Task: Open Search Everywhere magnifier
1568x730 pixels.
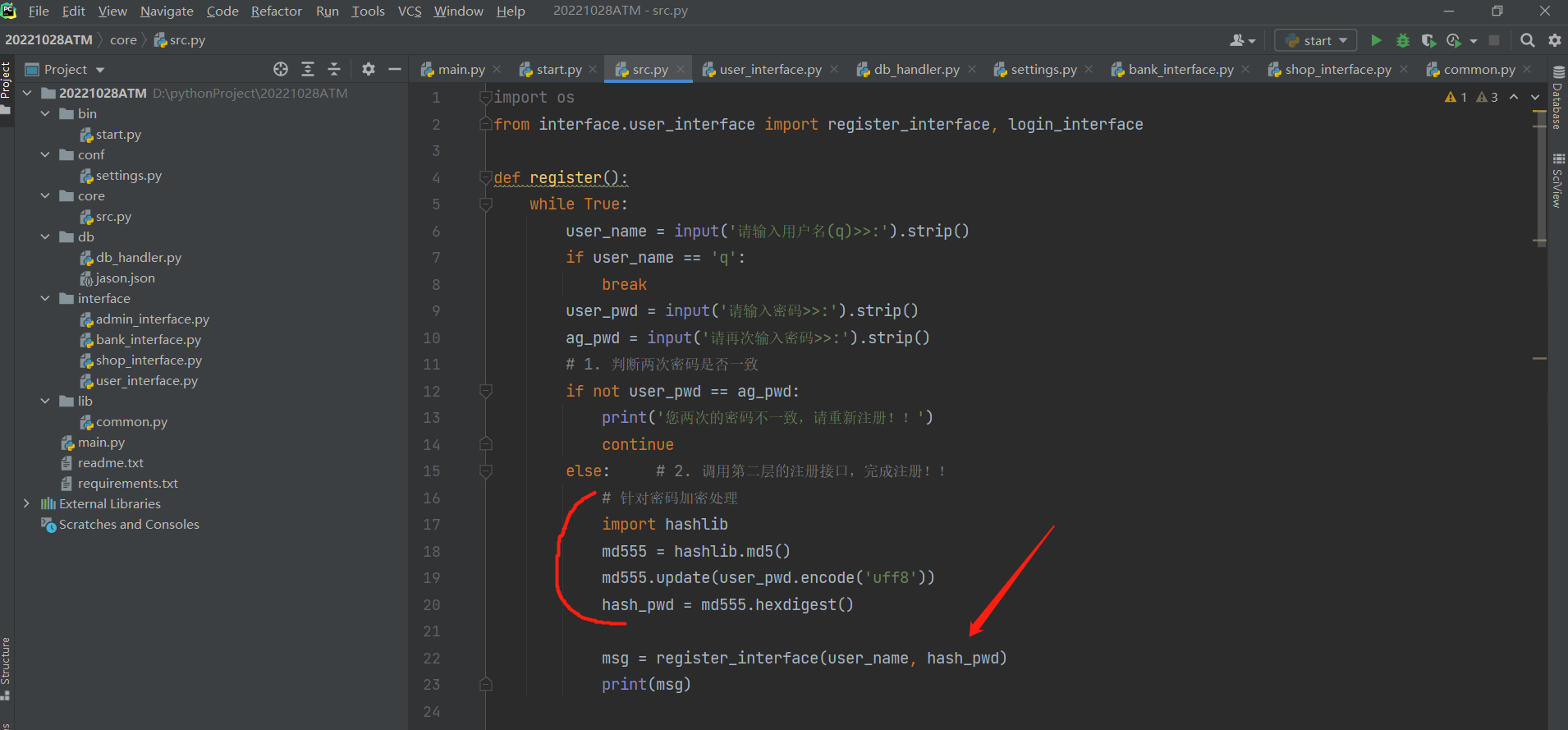Action: coord(1527,40)
